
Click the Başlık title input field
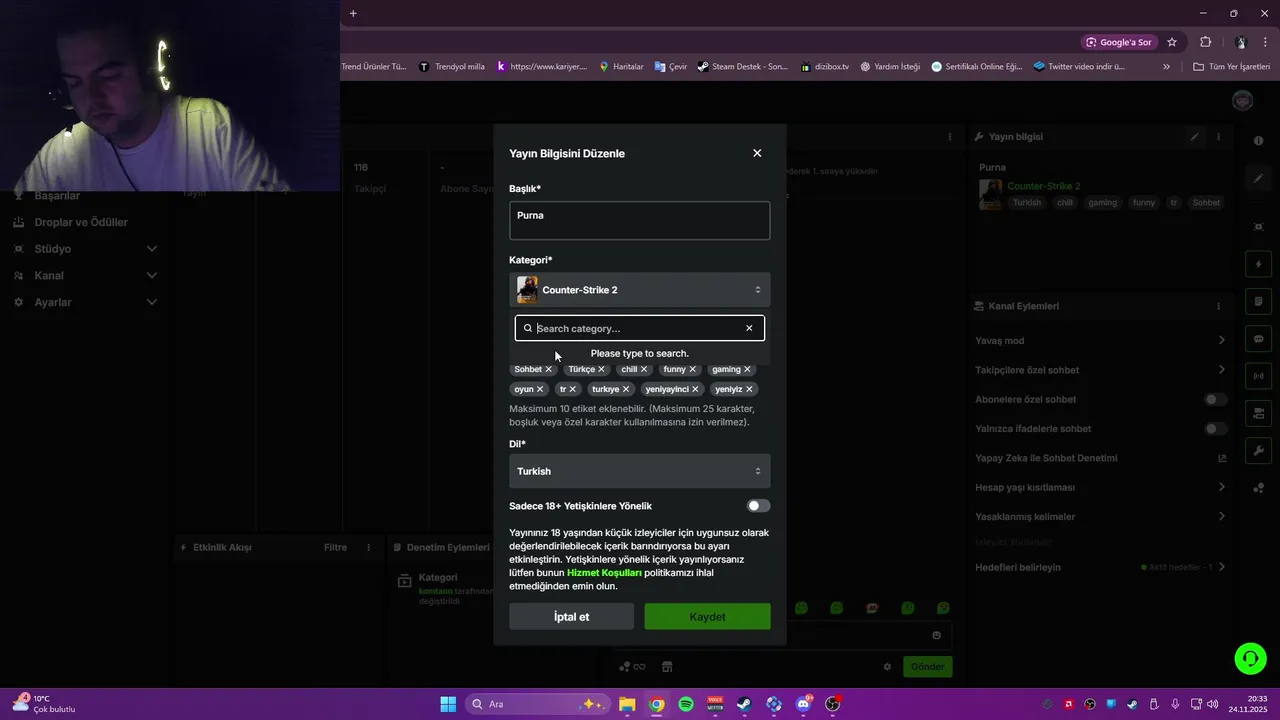pos(640,220)
